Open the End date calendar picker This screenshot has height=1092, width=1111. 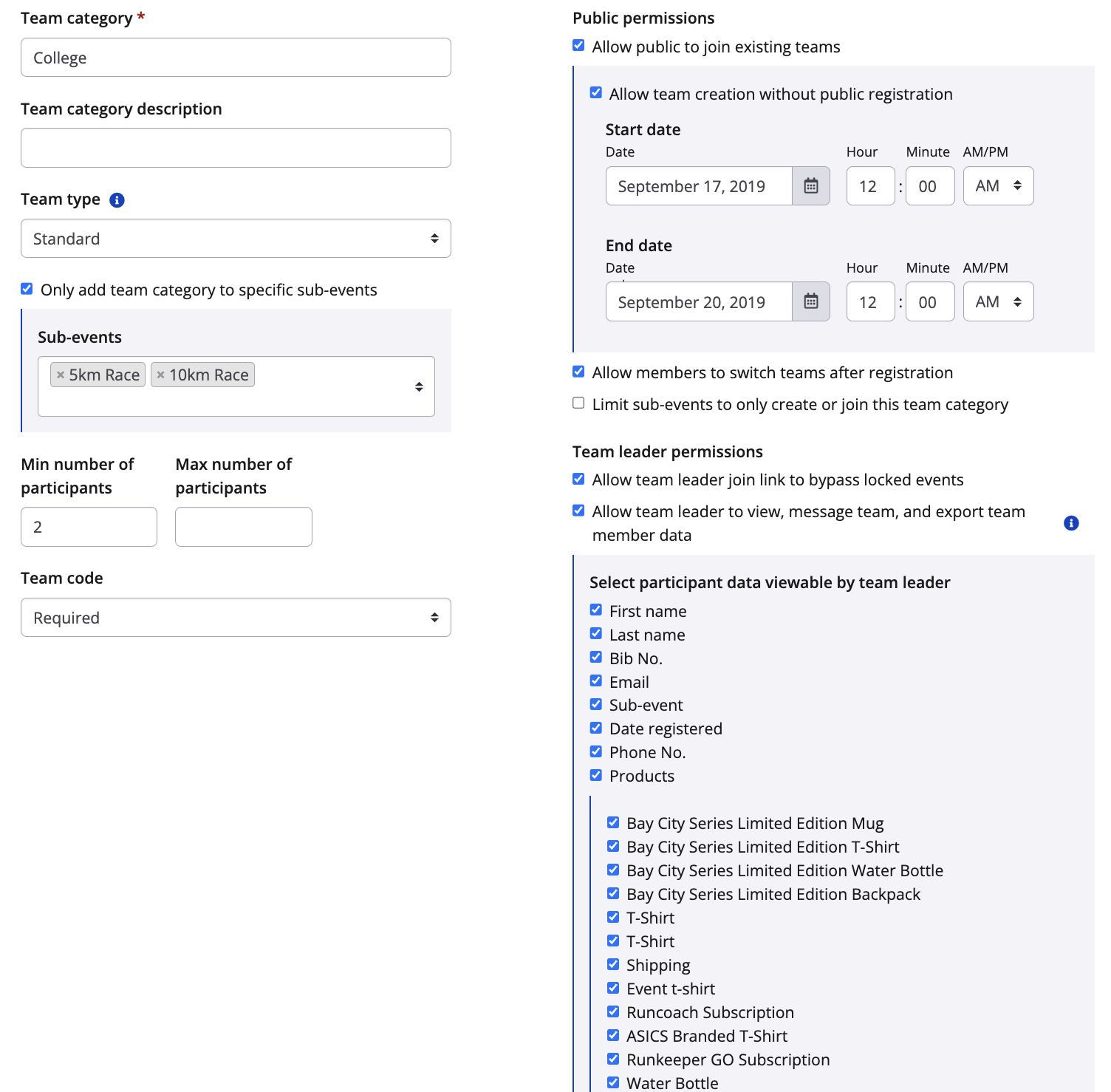point(810,301)
